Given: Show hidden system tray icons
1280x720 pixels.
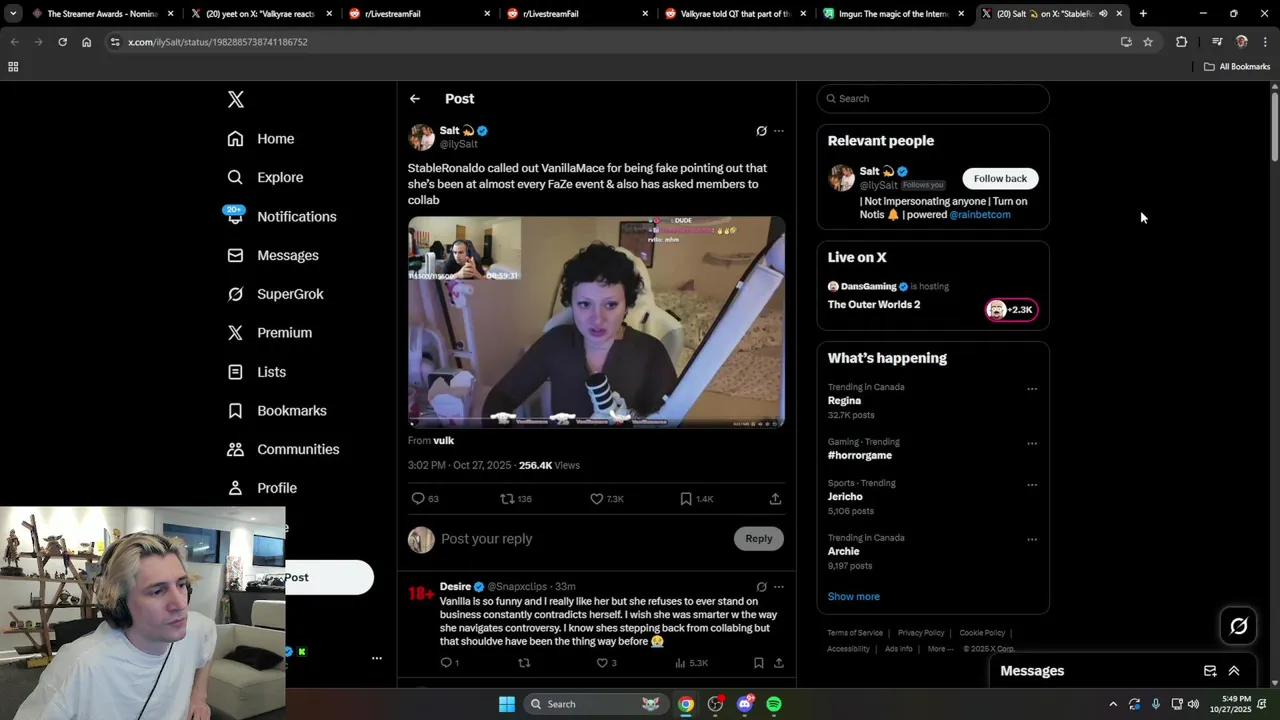Looking at the screenshot, I should click(x=1113, y=704).
